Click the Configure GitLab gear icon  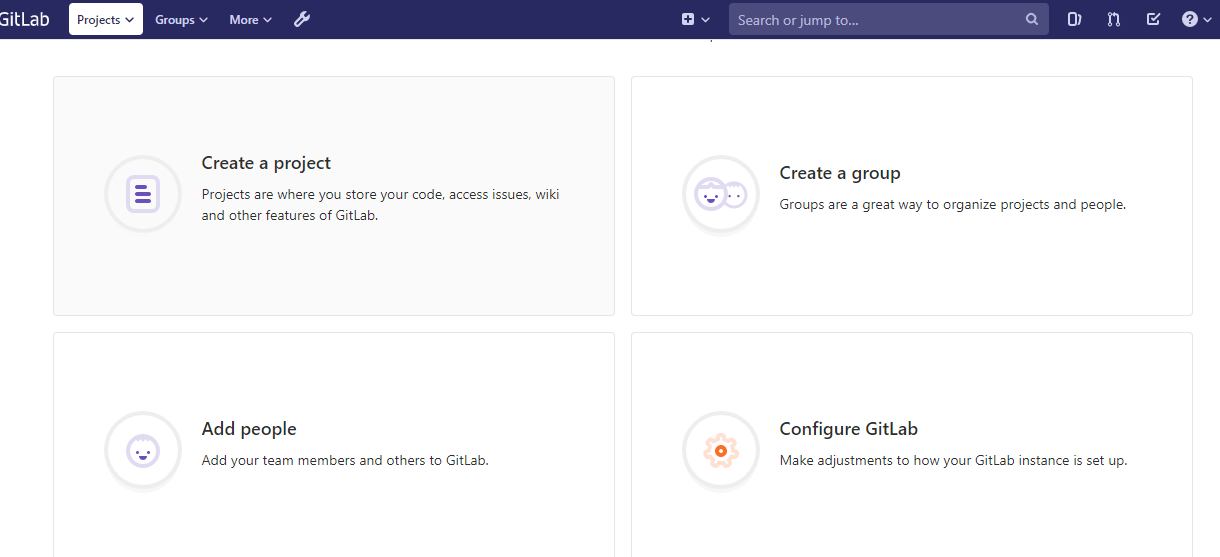(721, 450)
